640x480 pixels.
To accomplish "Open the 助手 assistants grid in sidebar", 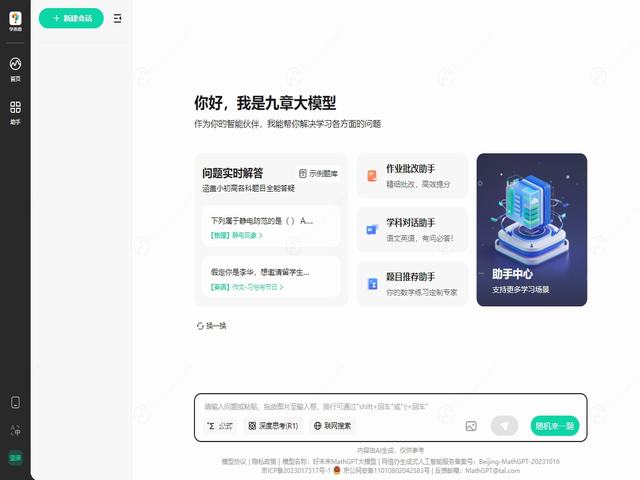I will (15, 113).
